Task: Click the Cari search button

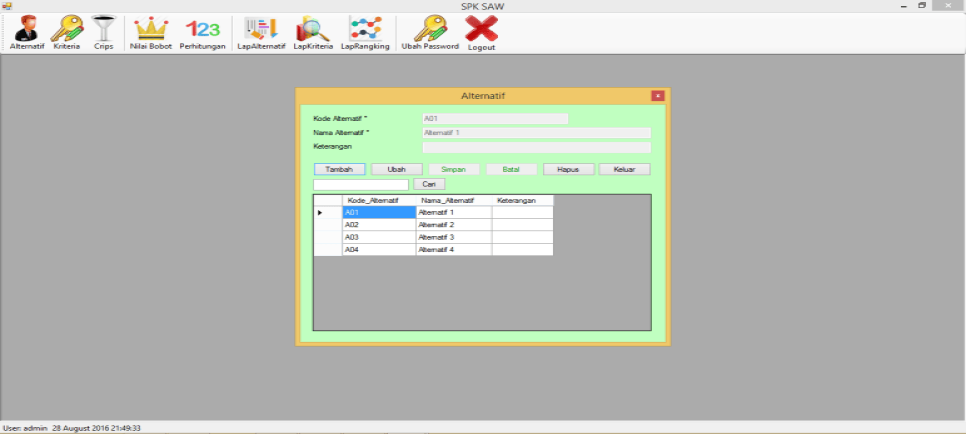Action: click(429, 185)
